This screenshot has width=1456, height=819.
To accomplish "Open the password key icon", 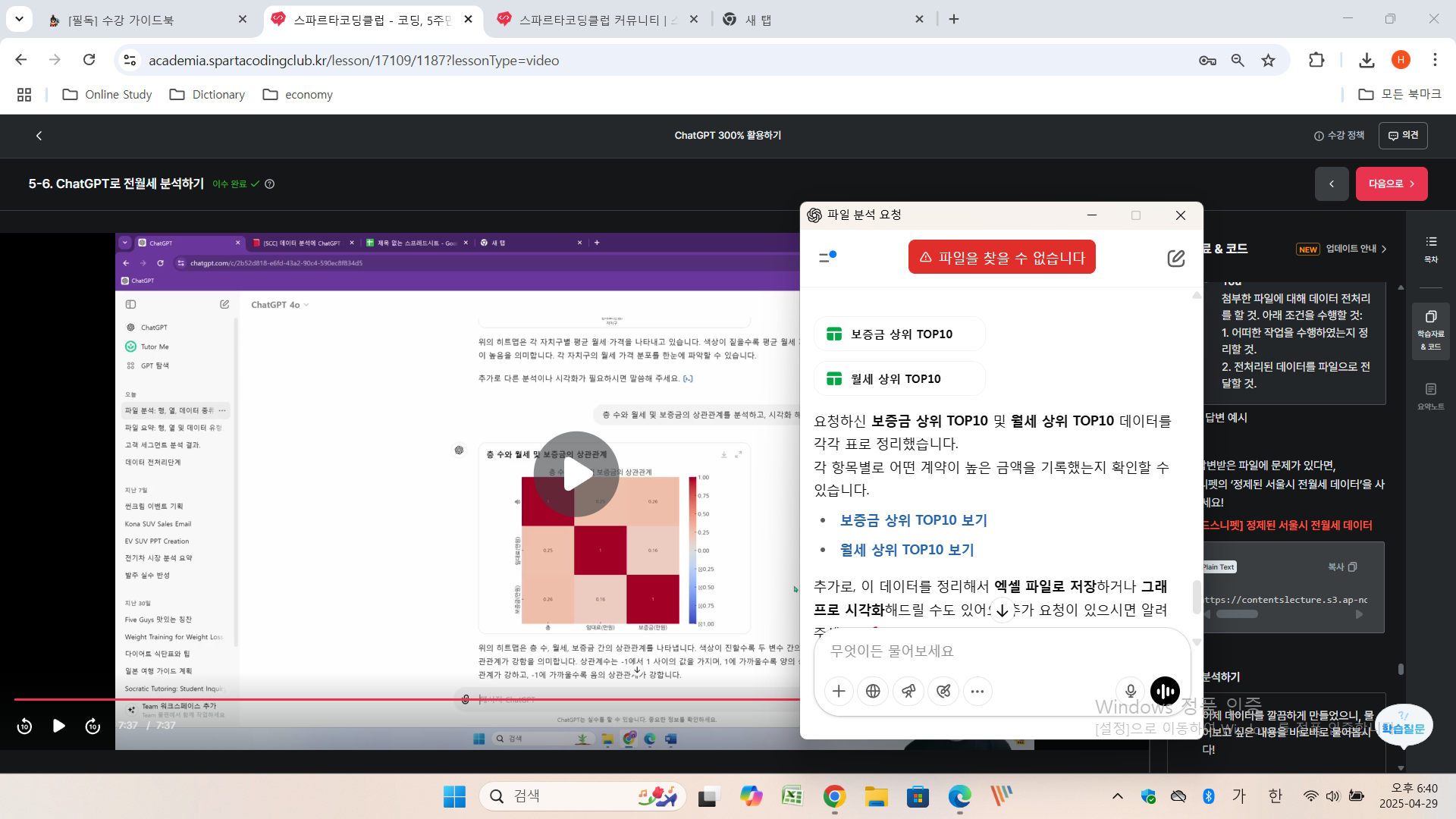I will (1207, 60).
